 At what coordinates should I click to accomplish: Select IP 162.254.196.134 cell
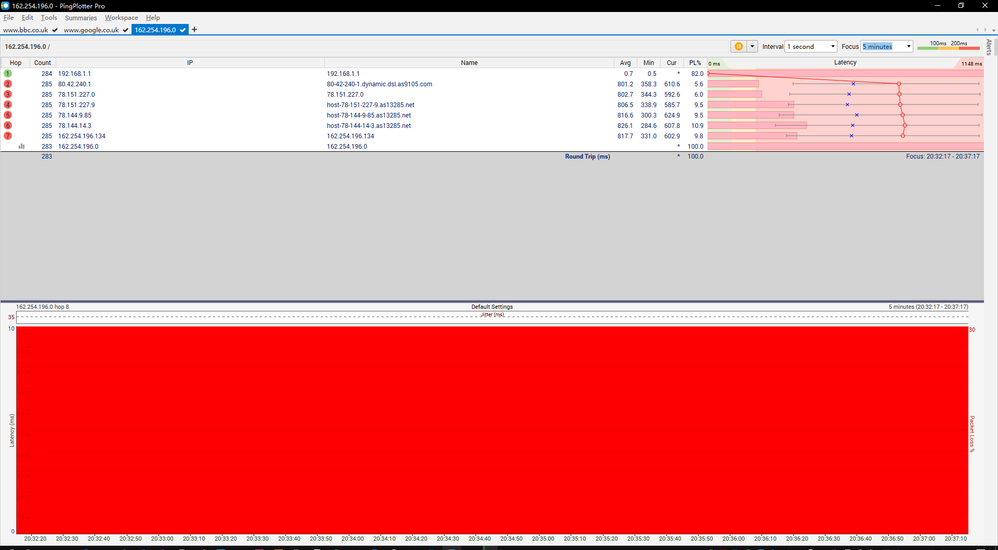[x=81, y=136]
